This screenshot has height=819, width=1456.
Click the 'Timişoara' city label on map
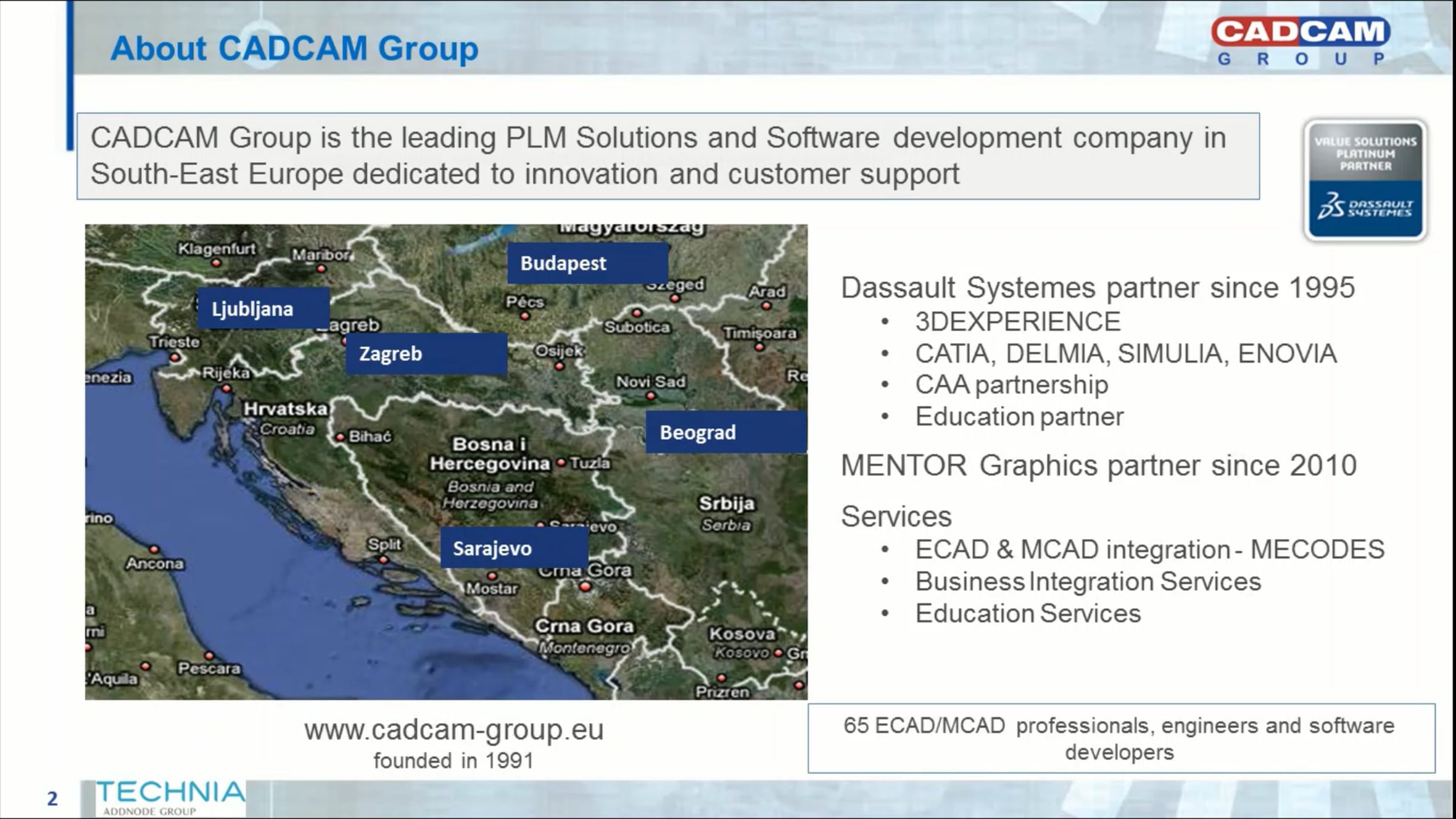click(760, 333)
